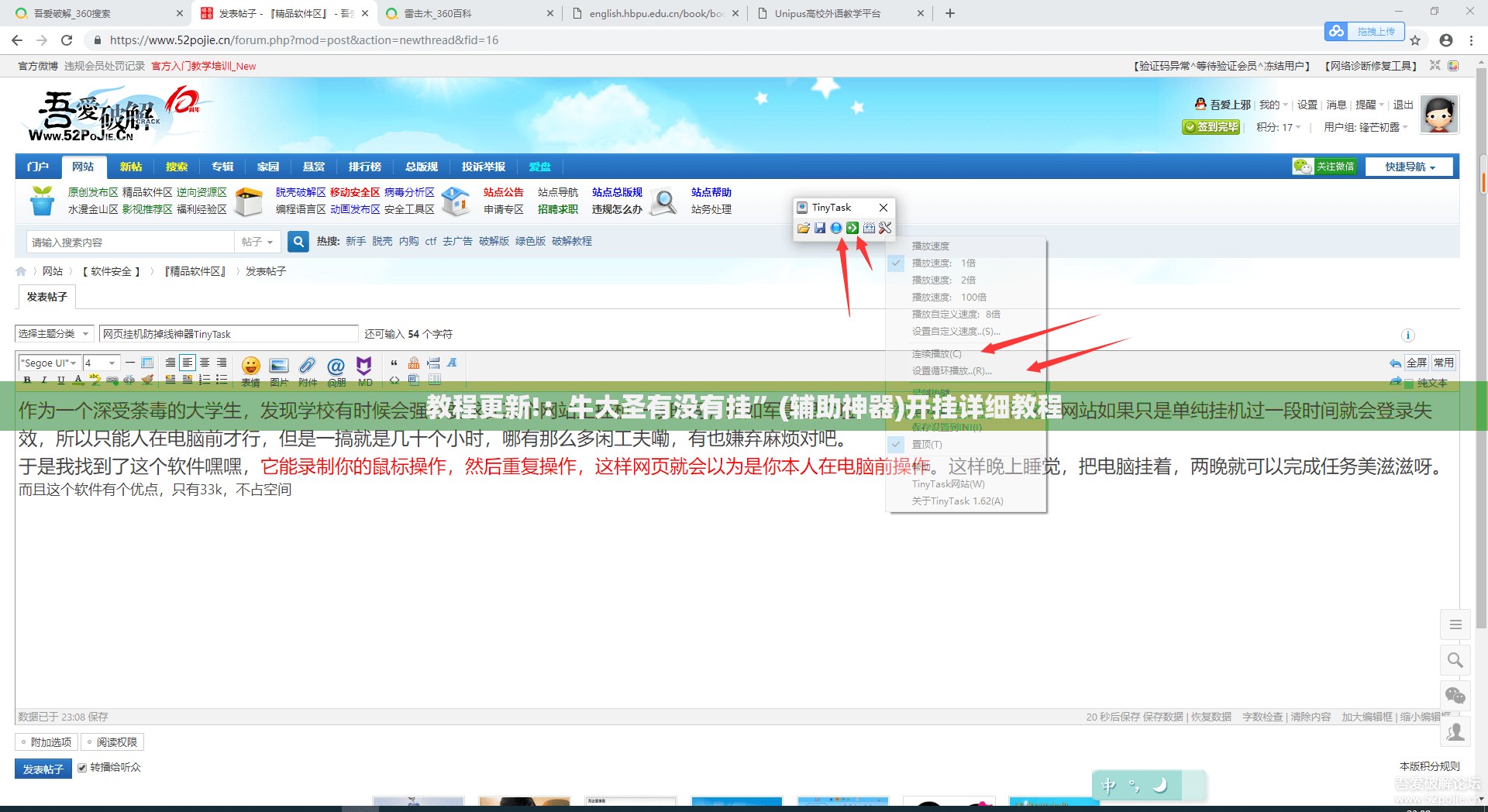
Task: Open the 帖子 search type dropdown
Action: tap(257, 242)
